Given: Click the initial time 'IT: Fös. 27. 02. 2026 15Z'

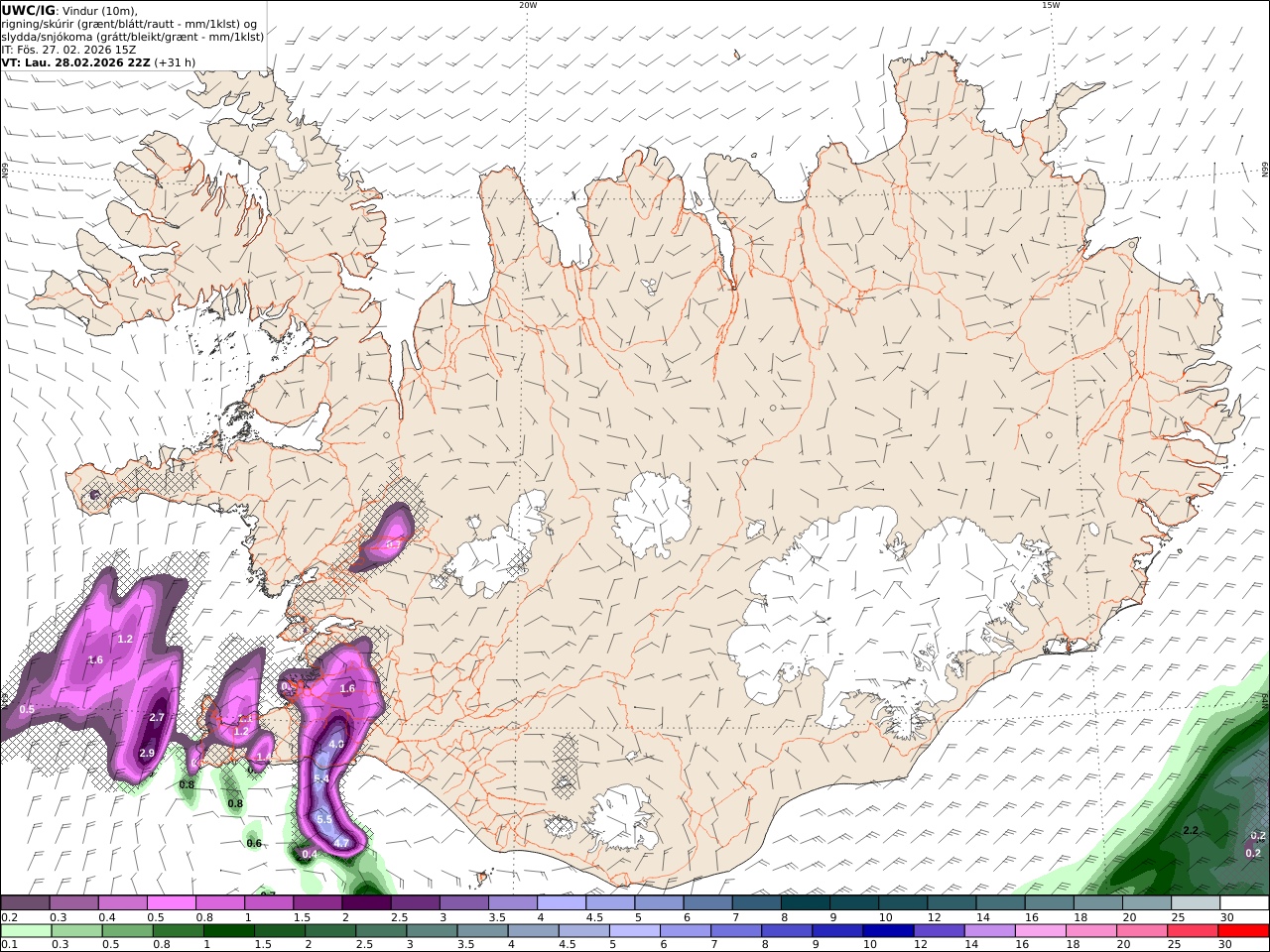Looking at the screenshot, I should click(x=68, y=49).
